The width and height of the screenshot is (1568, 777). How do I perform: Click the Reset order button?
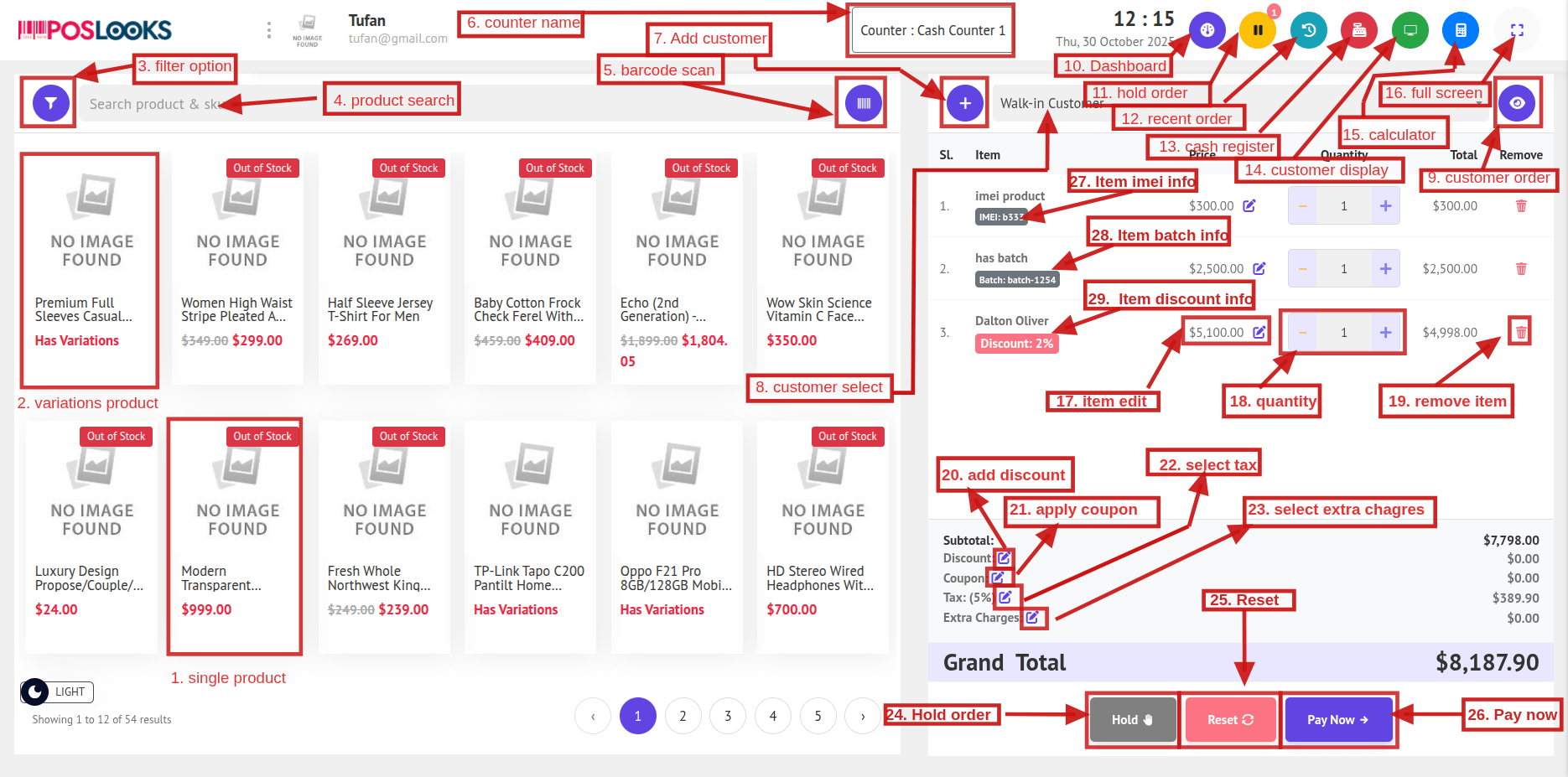coord(1229,719)
